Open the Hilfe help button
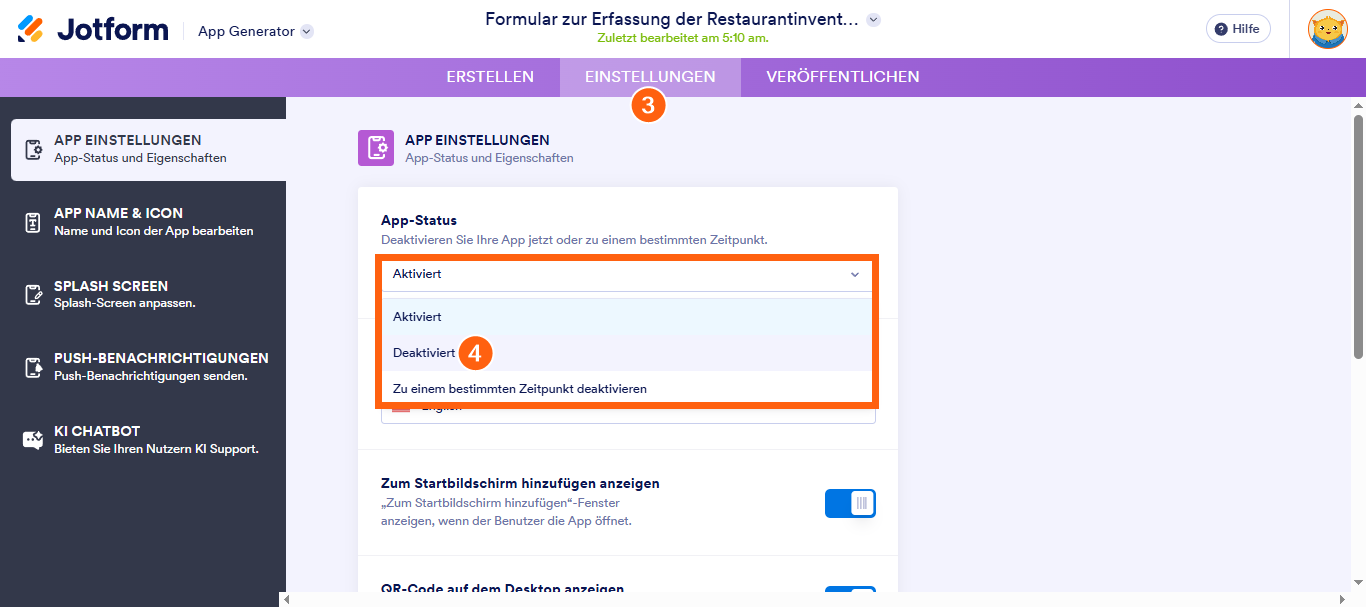This screenshot has width=1366, height=607. pyautogui.click(x=1238, y=29)
